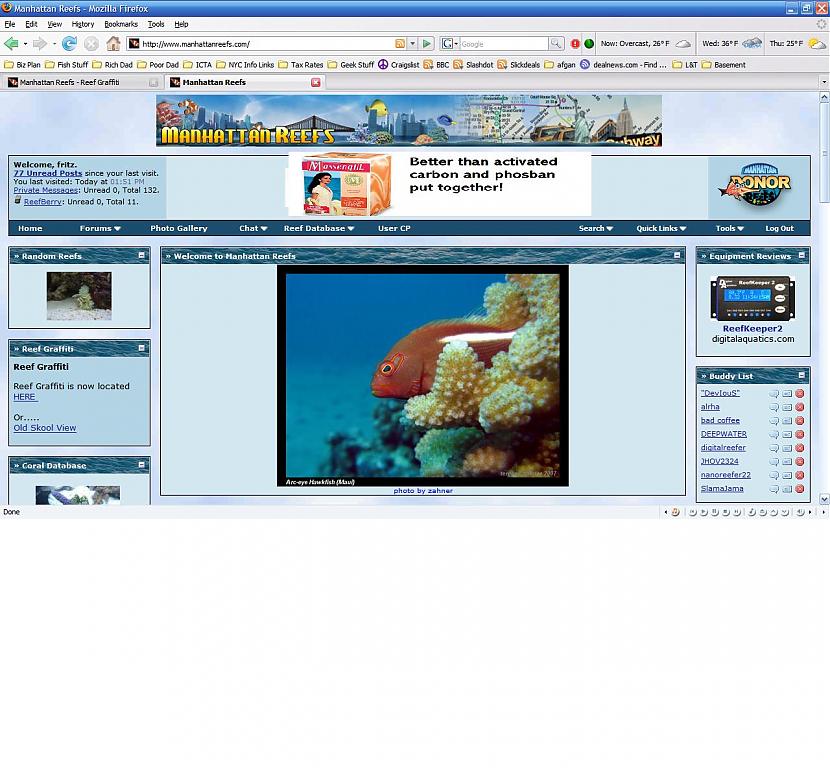Open the History menu
This screenshot has height=768, width=830.
[83, 24]
